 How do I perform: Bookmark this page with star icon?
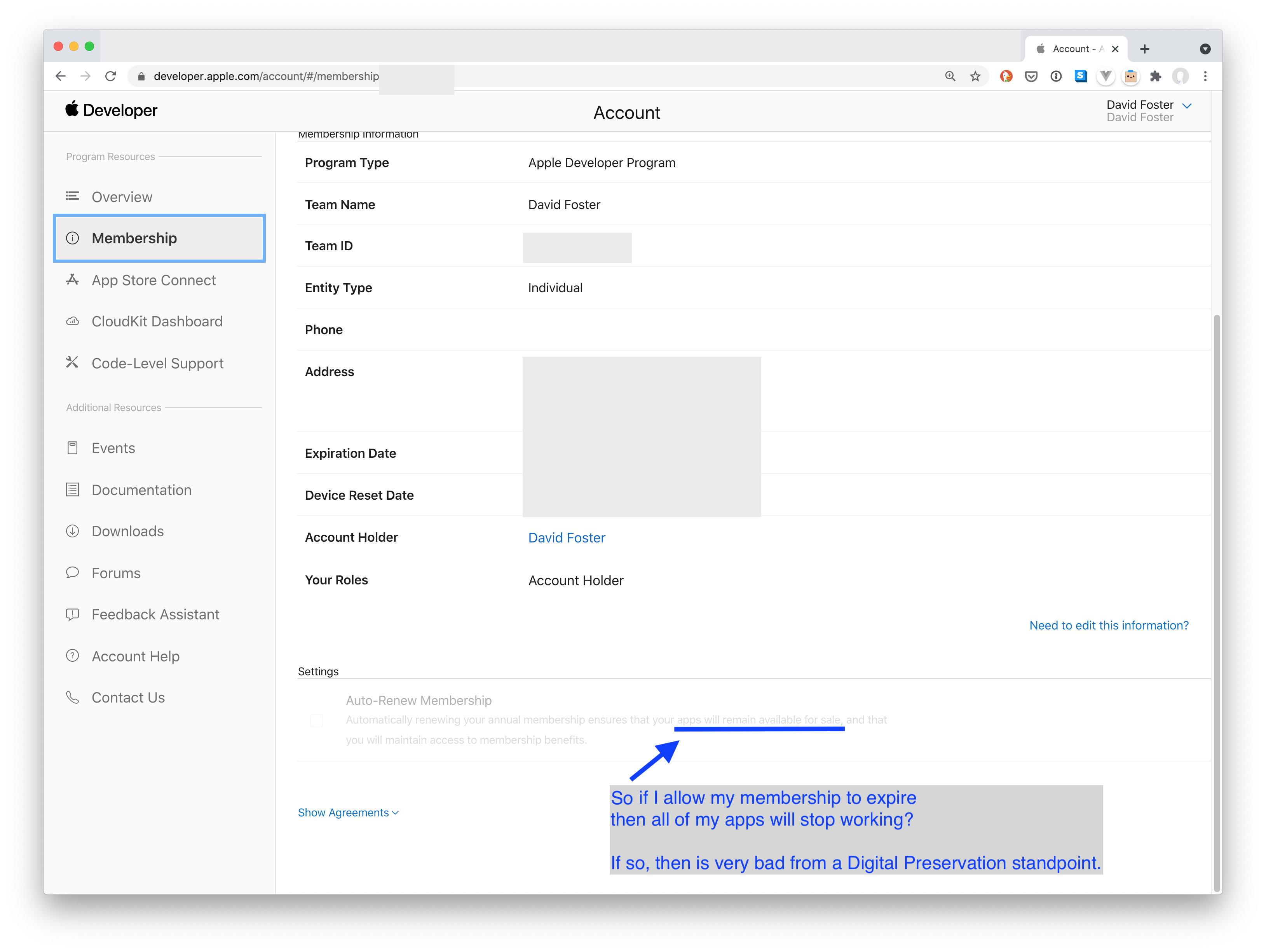pyautogui.click(x=975, y=76)
